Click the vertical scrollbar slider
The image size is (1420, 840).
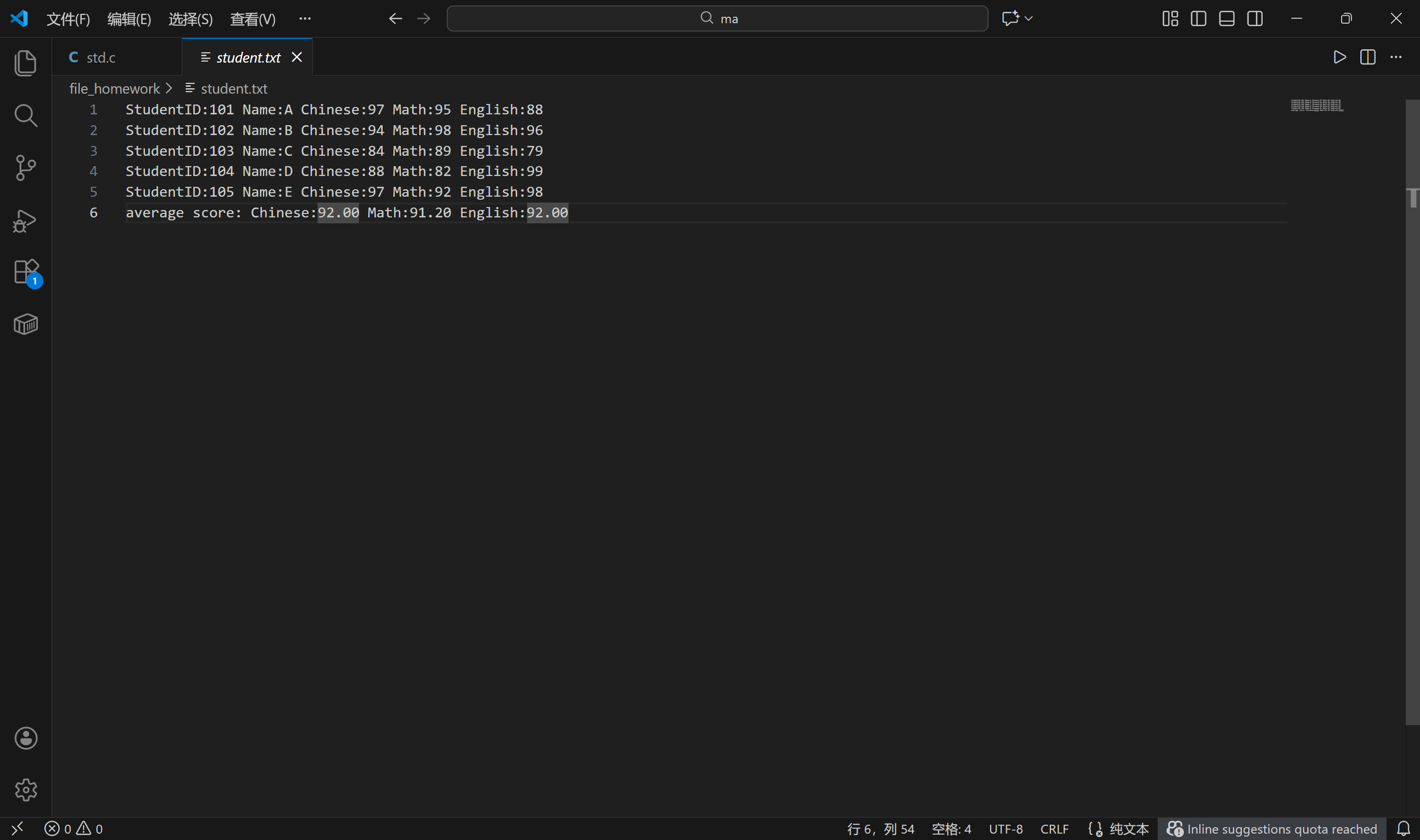[1412, 412]
